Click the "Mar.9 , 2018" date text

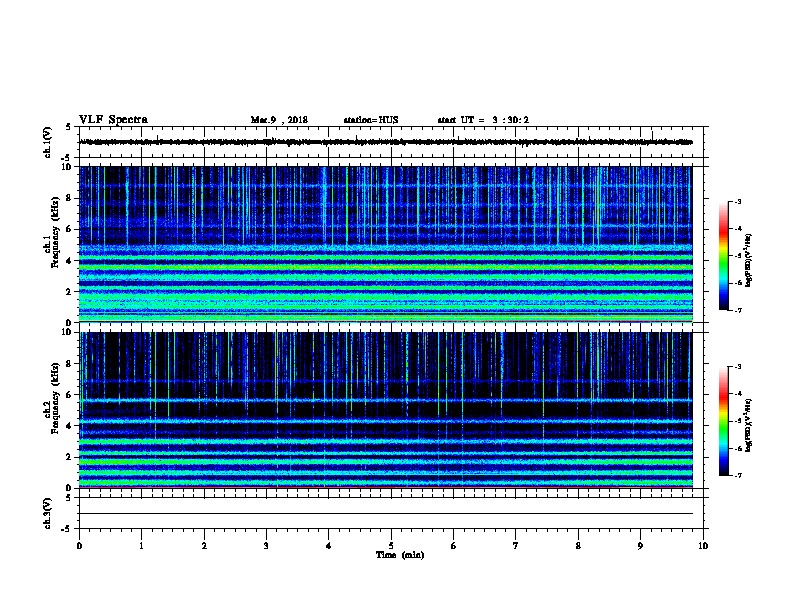(x=279, y=120)
